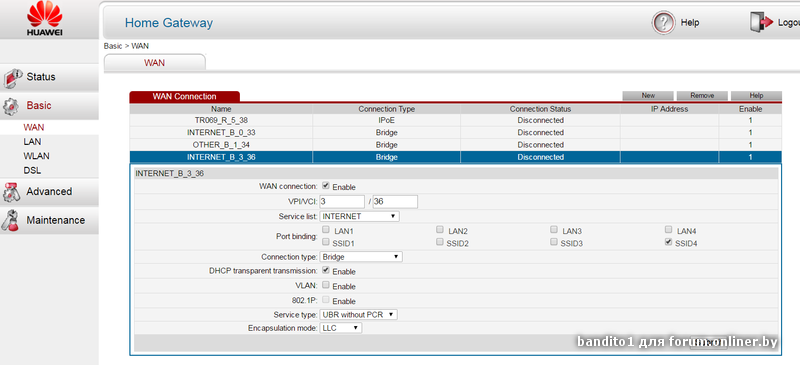Toggle the WAN connection Enable checkbox
The height and width of the screenshot is (365, 800).
pos(326,186)
